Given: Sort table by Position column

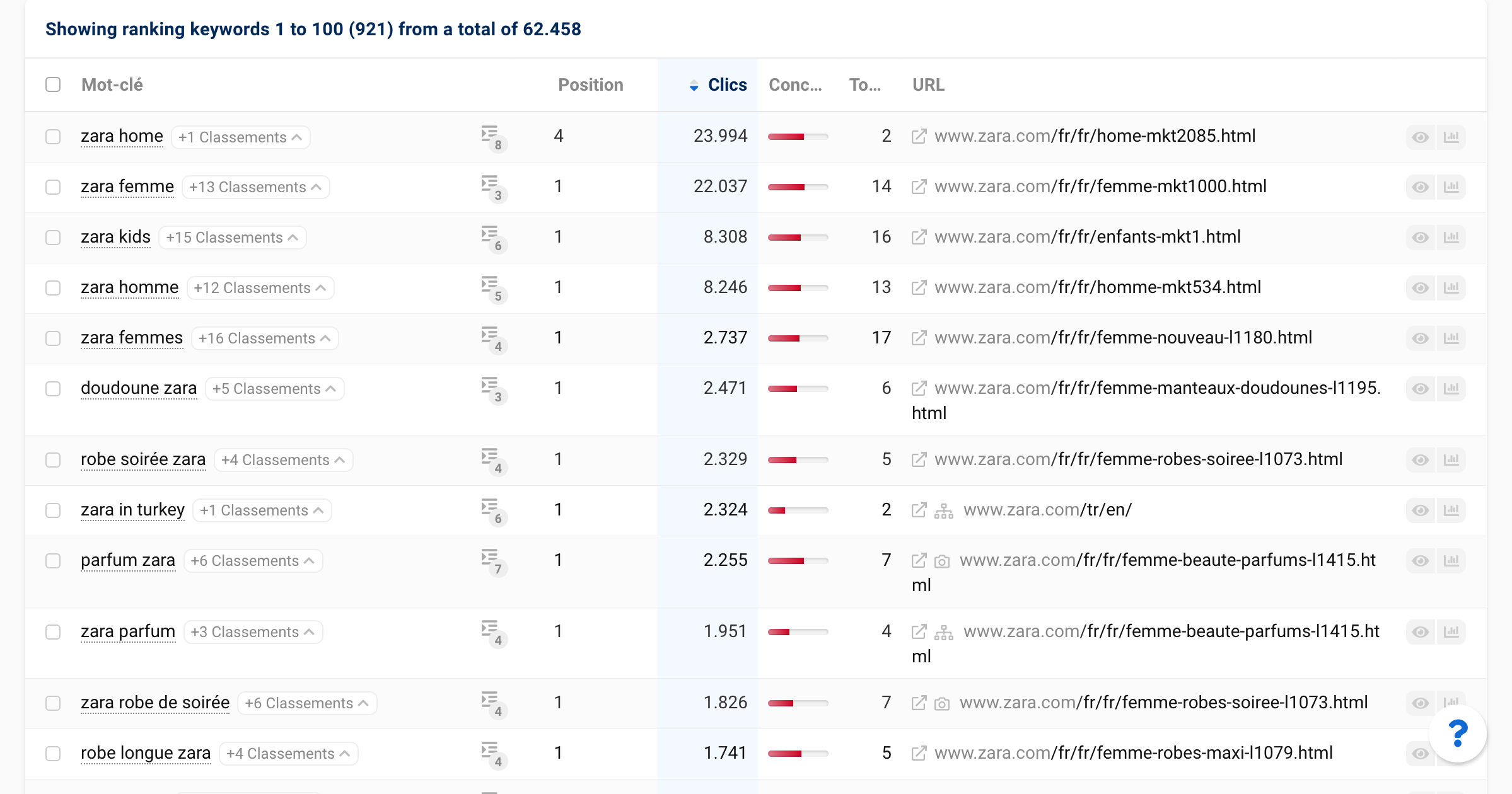Looking at the screenshot, I should click(x=590, y=85).
